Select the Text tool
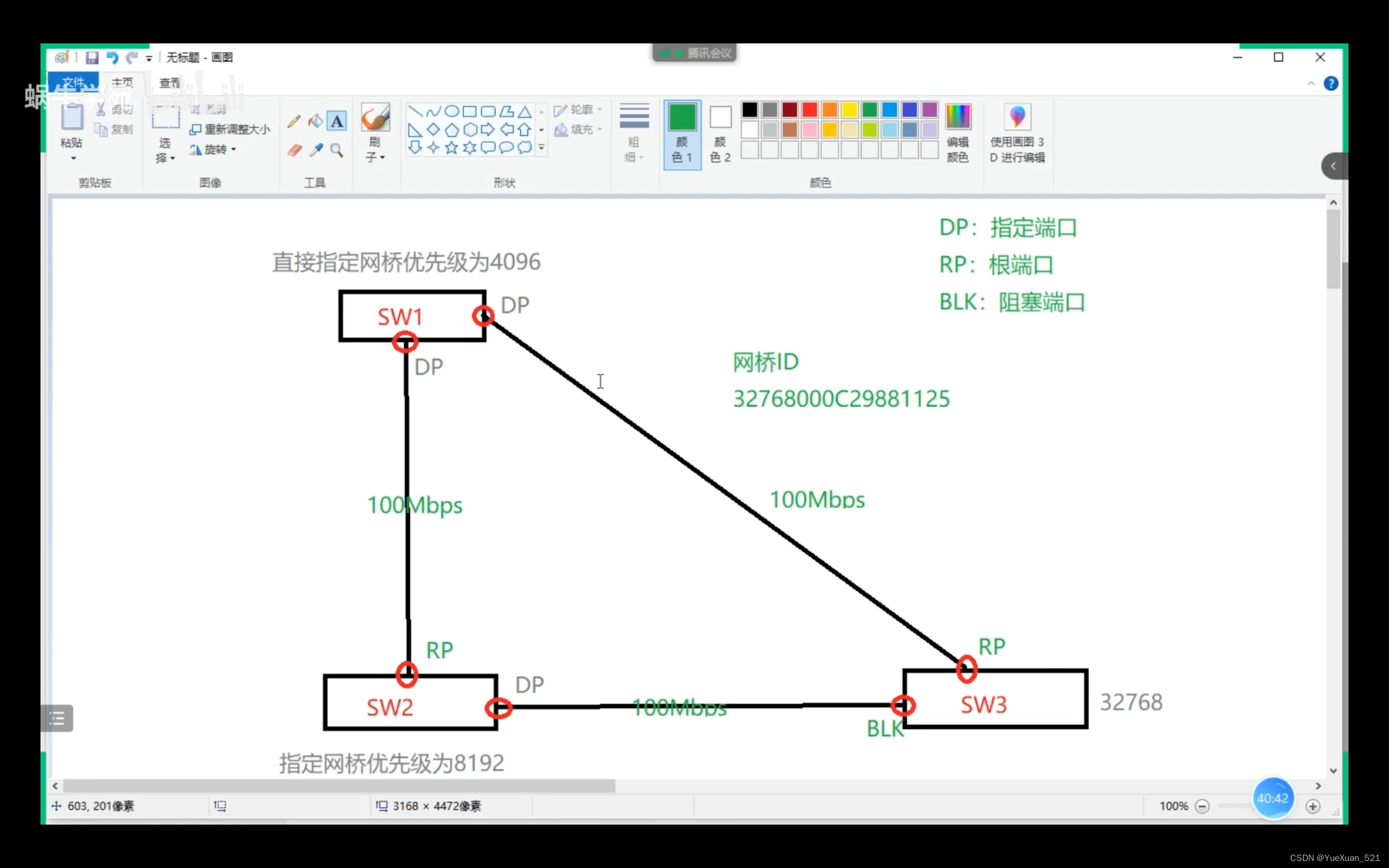The height and width of the screenshot is (868, 1389). tap(337, 121)
